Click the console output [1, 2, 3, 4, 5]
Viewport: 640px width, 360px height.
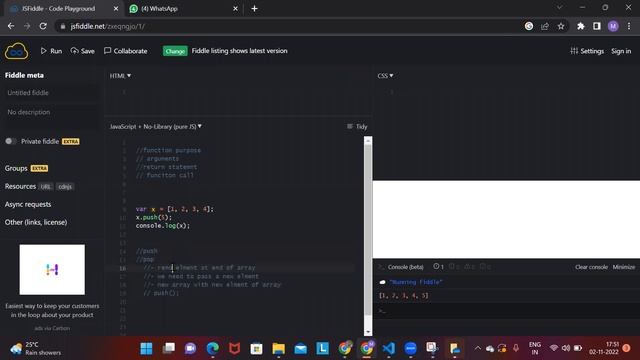[x=404, y=296]
